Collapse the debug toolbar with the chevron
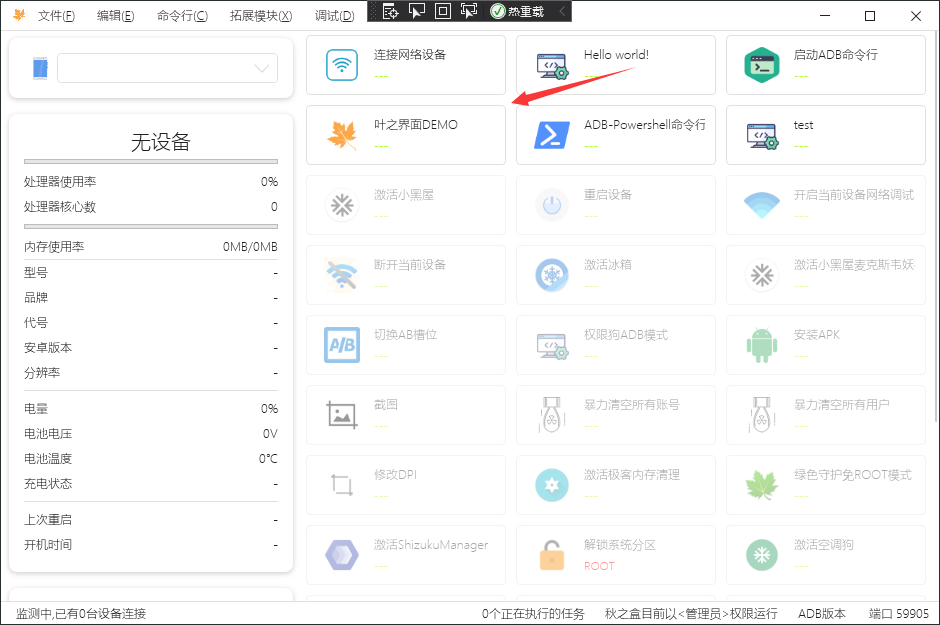 coord(562,12)
